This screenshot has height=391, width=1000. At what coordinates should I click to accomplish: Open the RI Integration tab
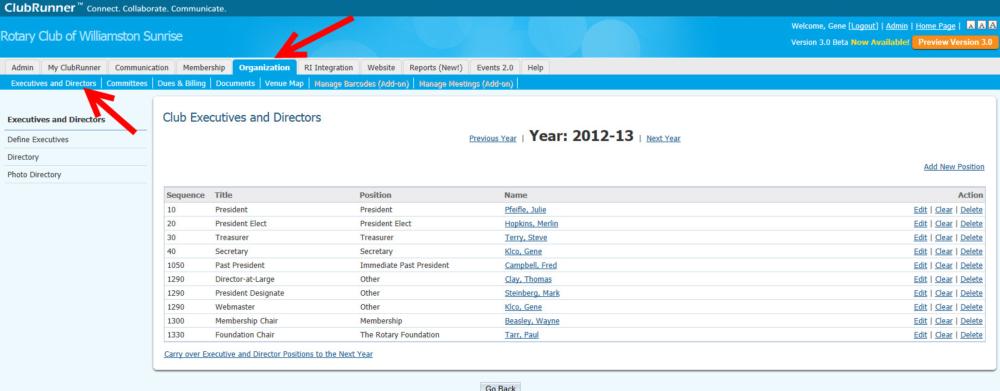pyautogui.click(x=328, y=68)
